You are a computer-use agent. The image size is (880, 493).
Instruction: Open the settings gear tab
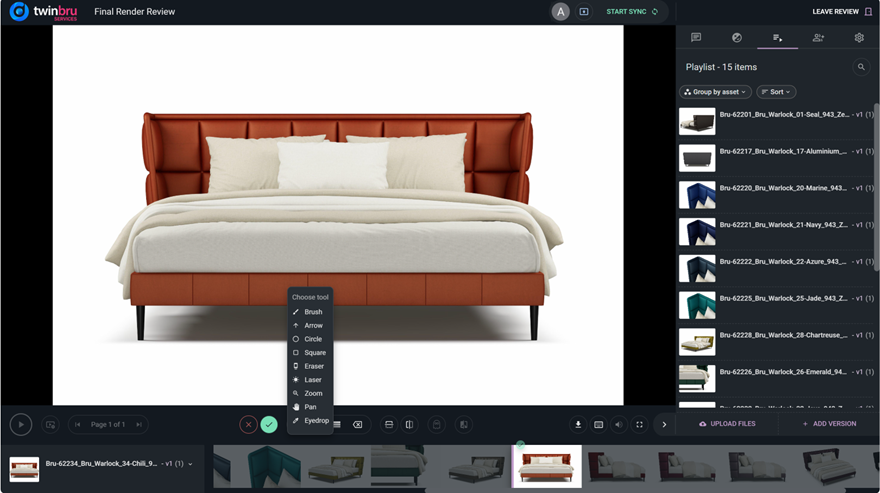pyautogui.click(x=859, y=38)
